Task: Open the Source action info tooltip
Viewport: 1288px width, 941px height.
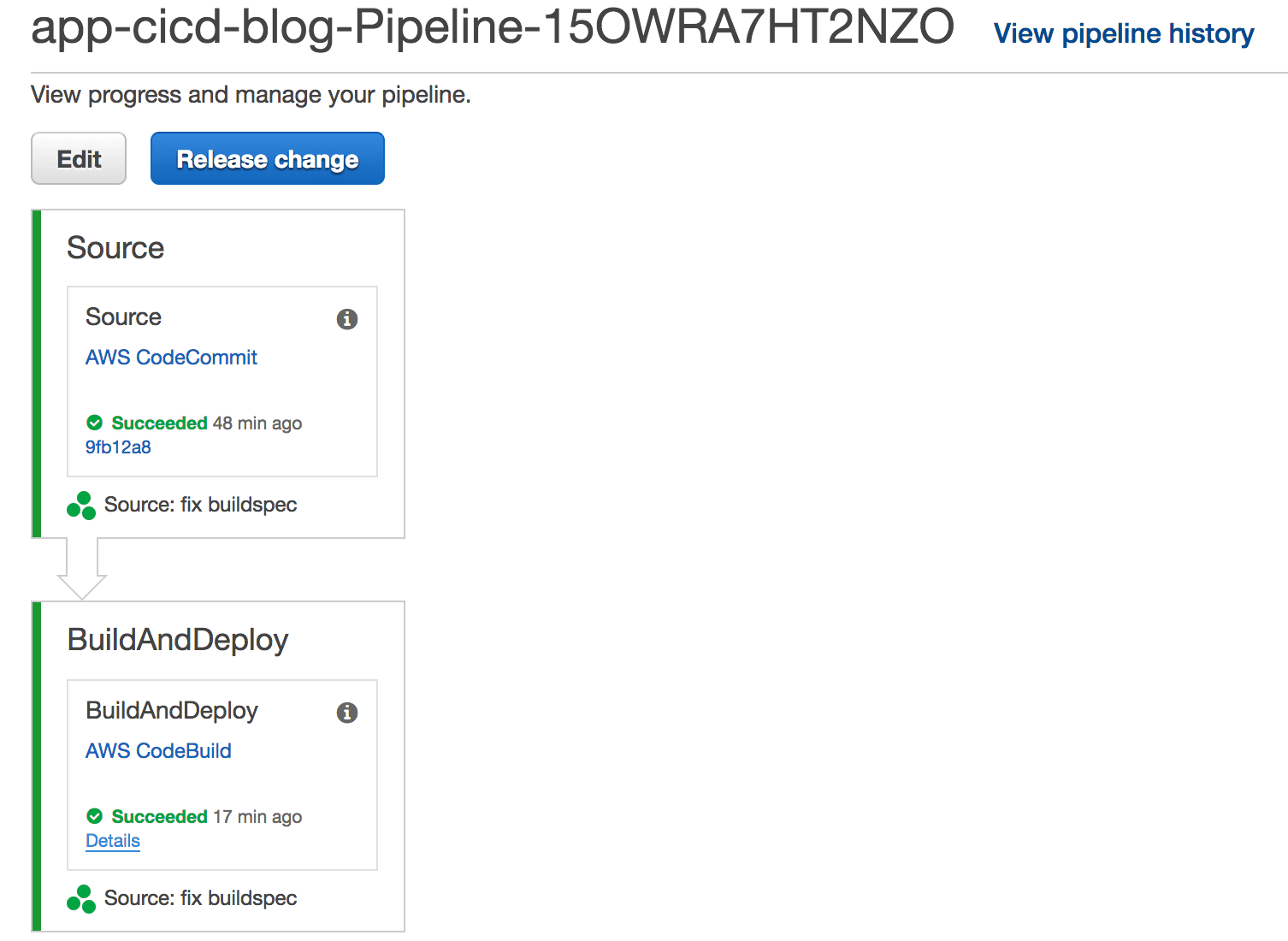Action: coord(346,319)
